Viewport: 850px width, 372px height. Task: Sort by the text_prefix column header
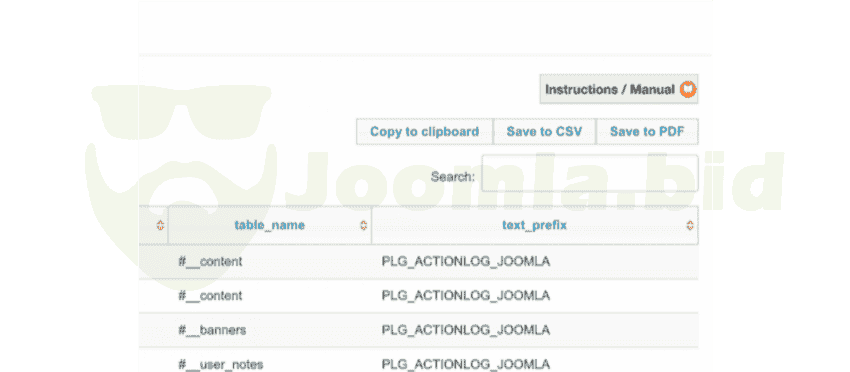(x=535, y=225)
